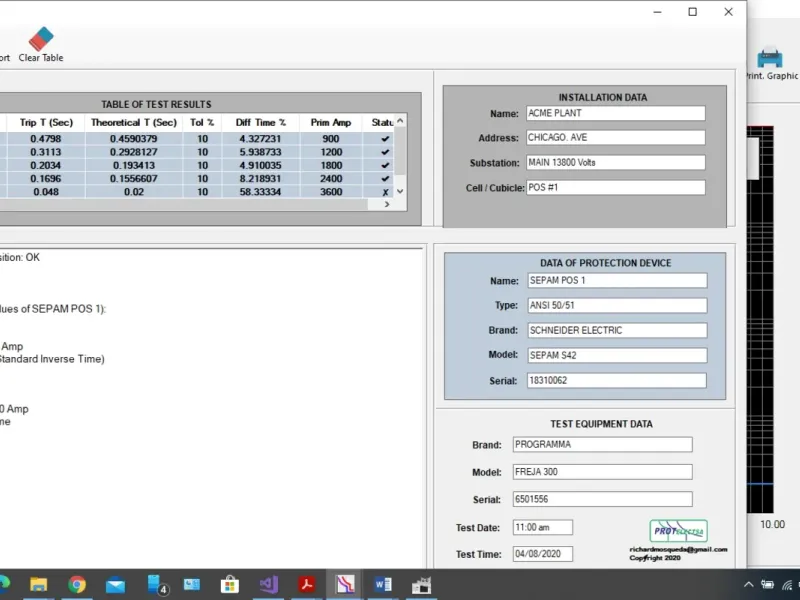Screen dimensions: 800x600
Task: Click the Print Graphic printer icon
Action: point(770,58)
